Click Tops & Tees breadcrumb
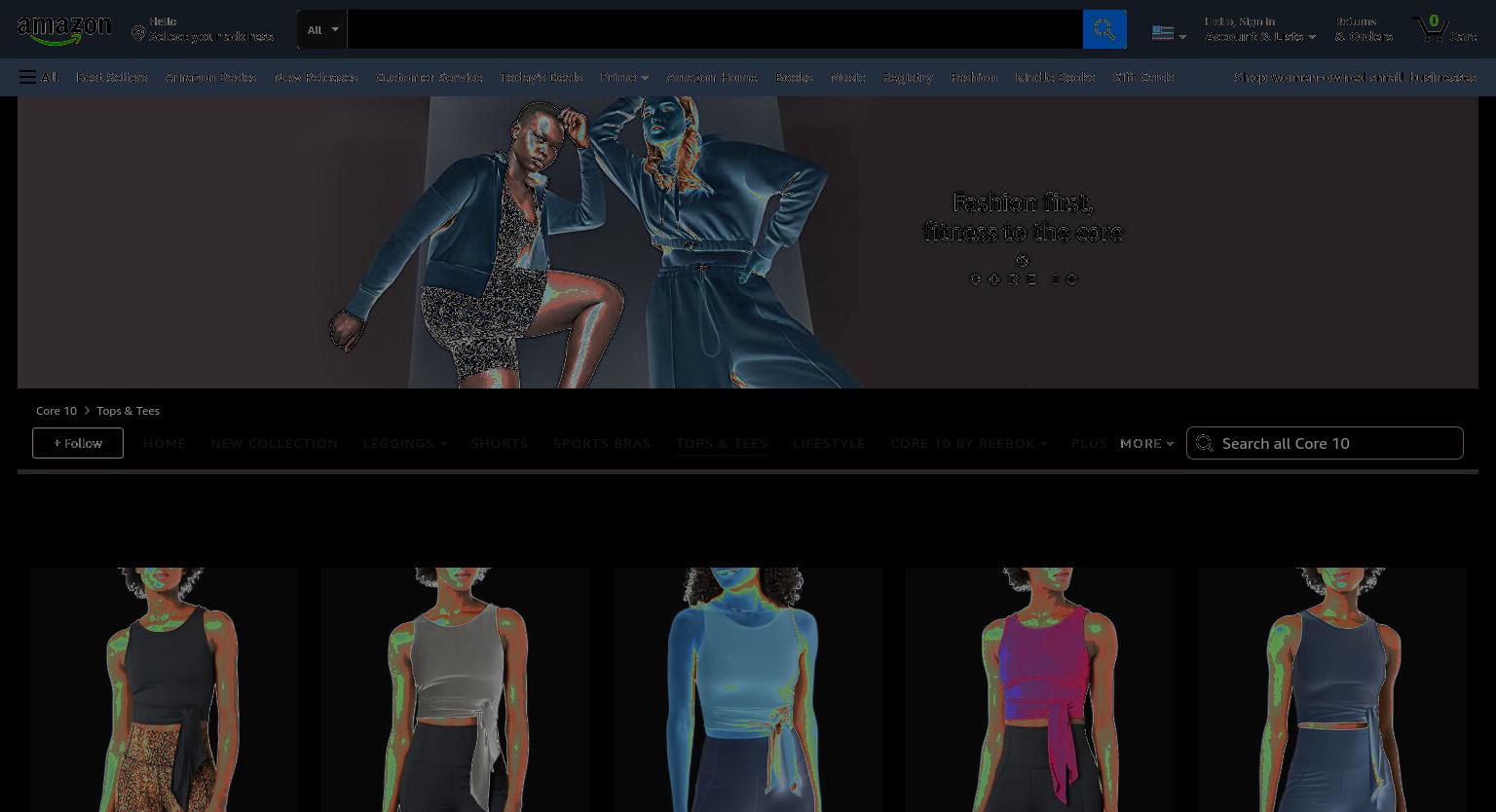 coord(128,411)
